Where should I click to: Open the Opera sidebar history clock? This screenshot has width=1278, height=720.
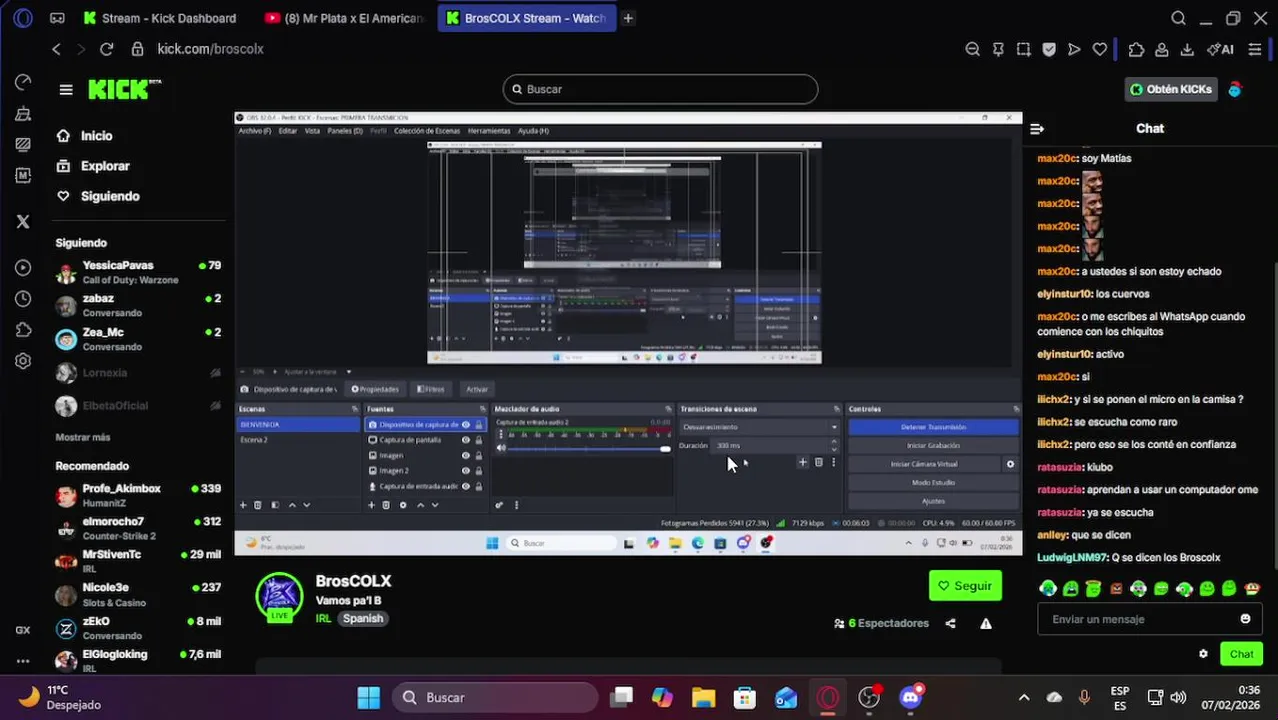tap(23, 299)
